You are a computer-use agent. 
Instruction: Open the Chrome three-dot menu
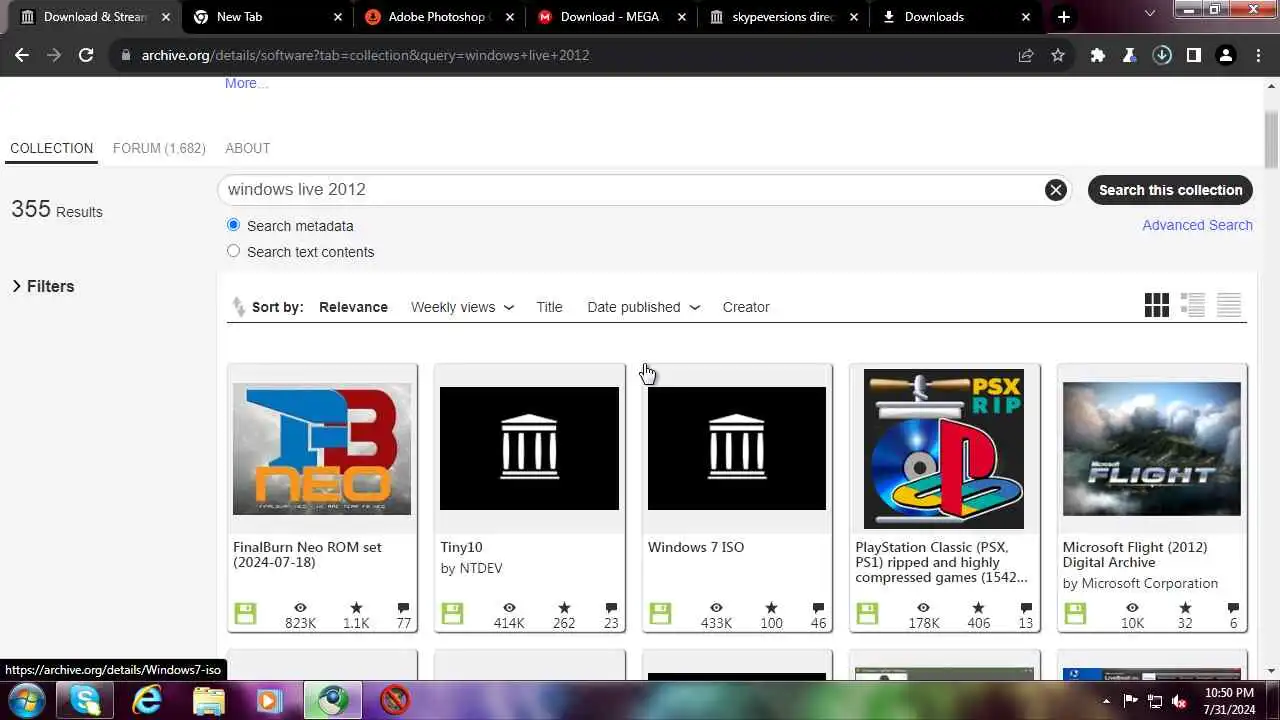pos(1258,55)
